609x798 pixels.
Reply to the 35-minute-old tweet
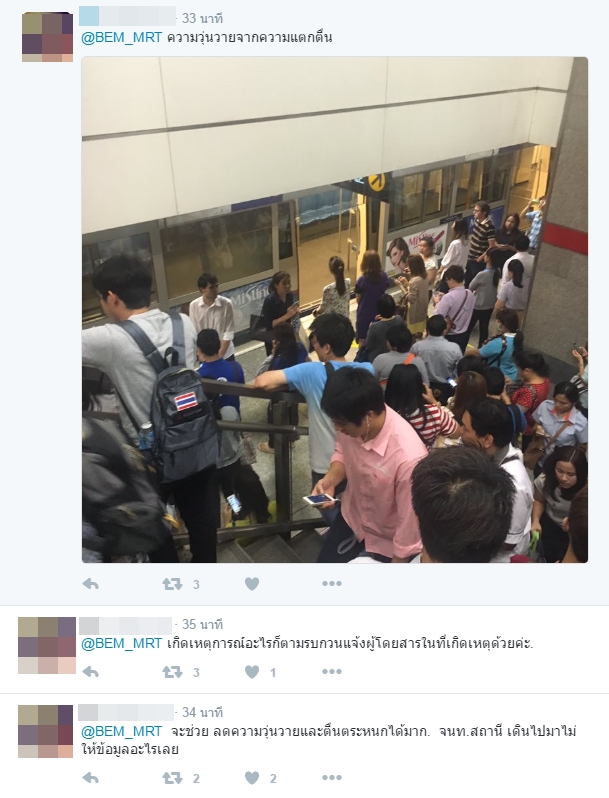click(91, 672)
